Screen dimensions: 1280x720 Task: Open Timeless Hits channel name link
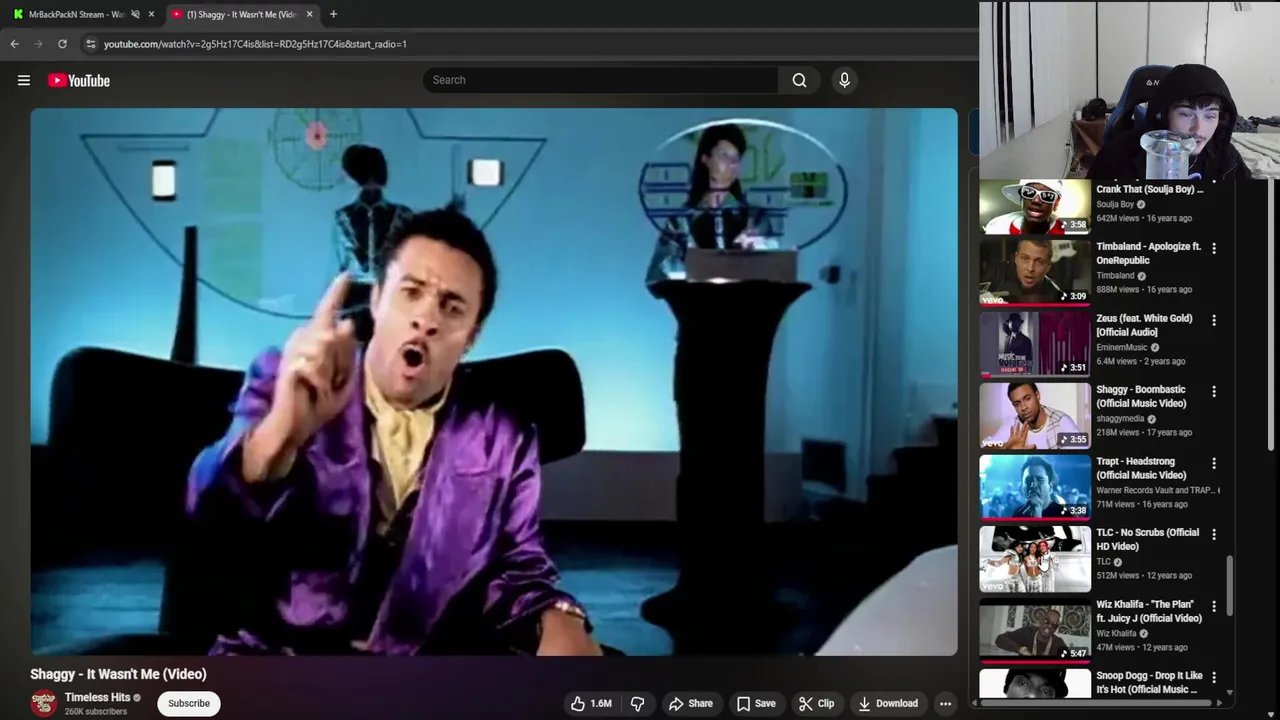[98, 697]
